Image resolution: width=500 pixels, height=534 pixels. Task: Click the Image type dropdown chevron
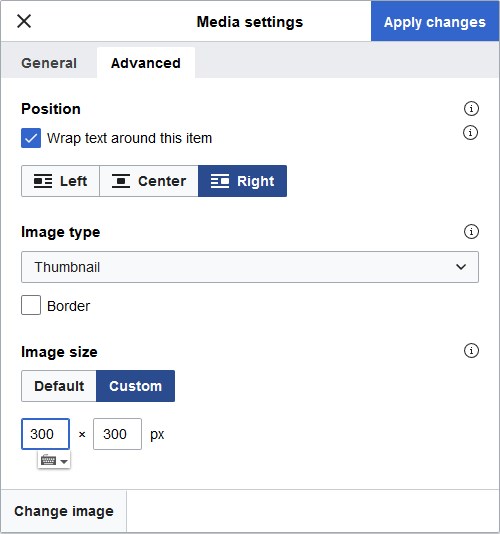pyautogui.click(x=461, y=267)
